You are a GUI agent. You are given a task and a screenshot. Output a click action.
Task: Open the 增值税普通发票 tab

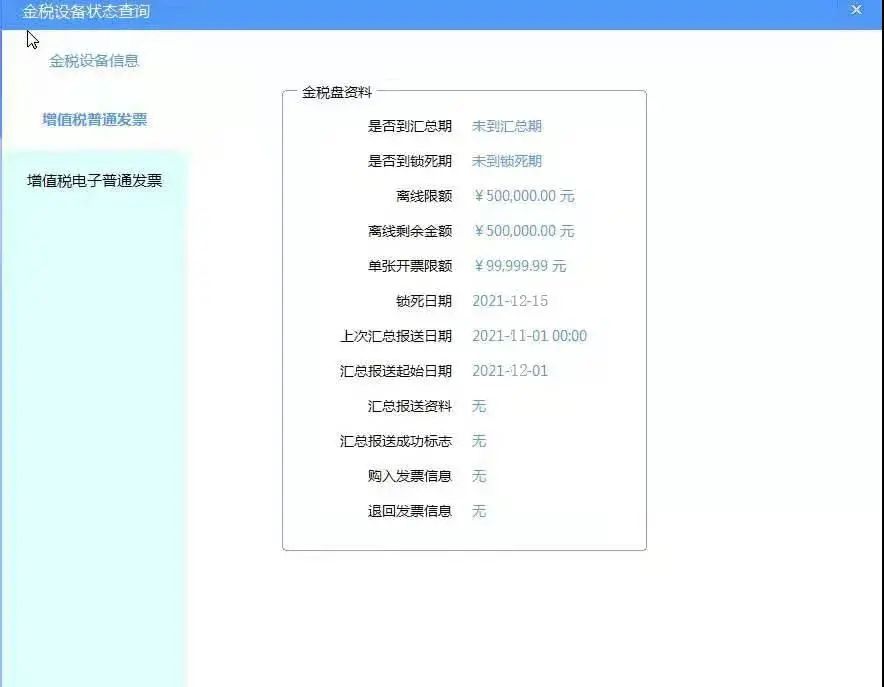pos(94,120)
